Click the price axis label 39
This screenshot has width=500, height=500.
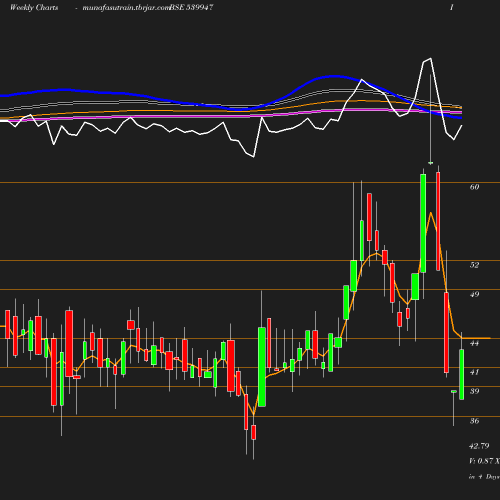coord(474,391)
